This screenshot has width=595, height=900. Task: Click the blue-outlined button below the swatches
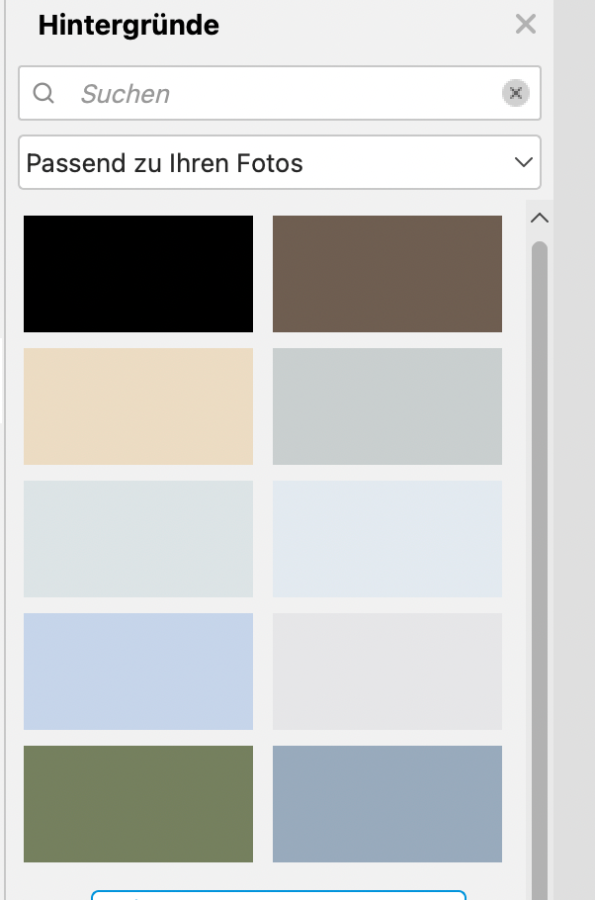278,895
